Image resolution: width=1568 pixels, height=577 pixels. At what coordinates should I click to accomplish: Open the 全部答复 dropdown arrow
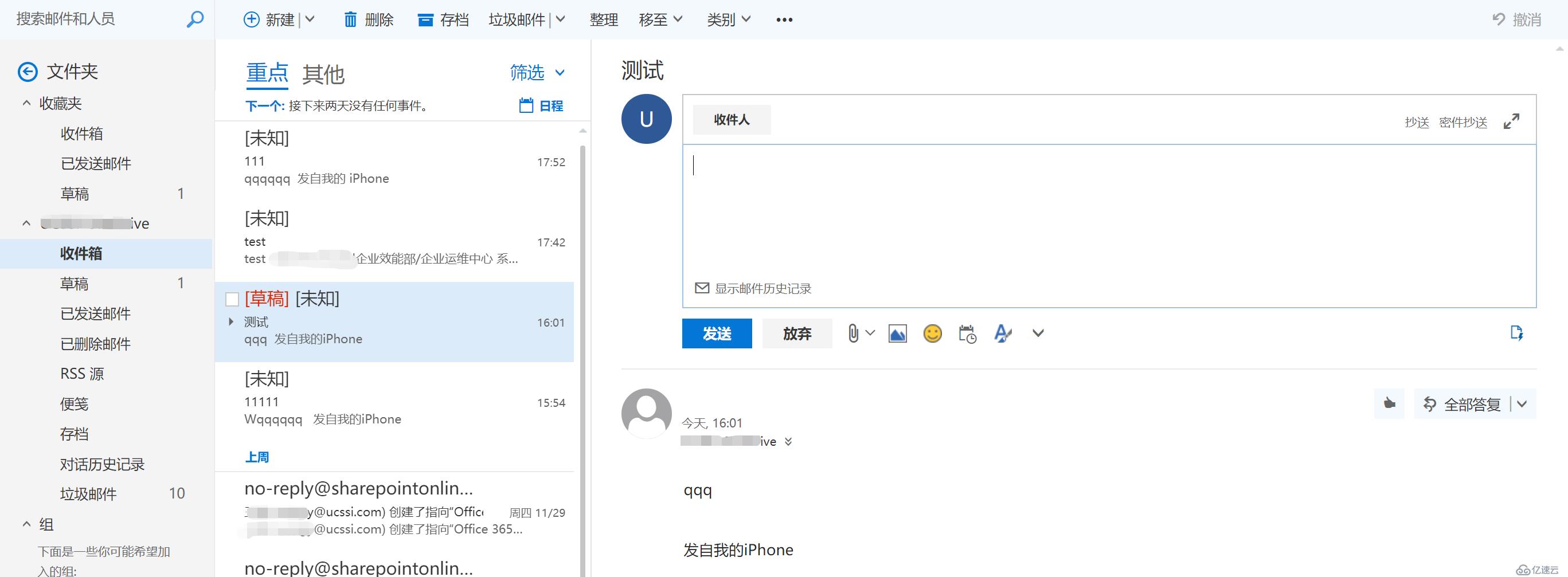(x=1522, y=403)
